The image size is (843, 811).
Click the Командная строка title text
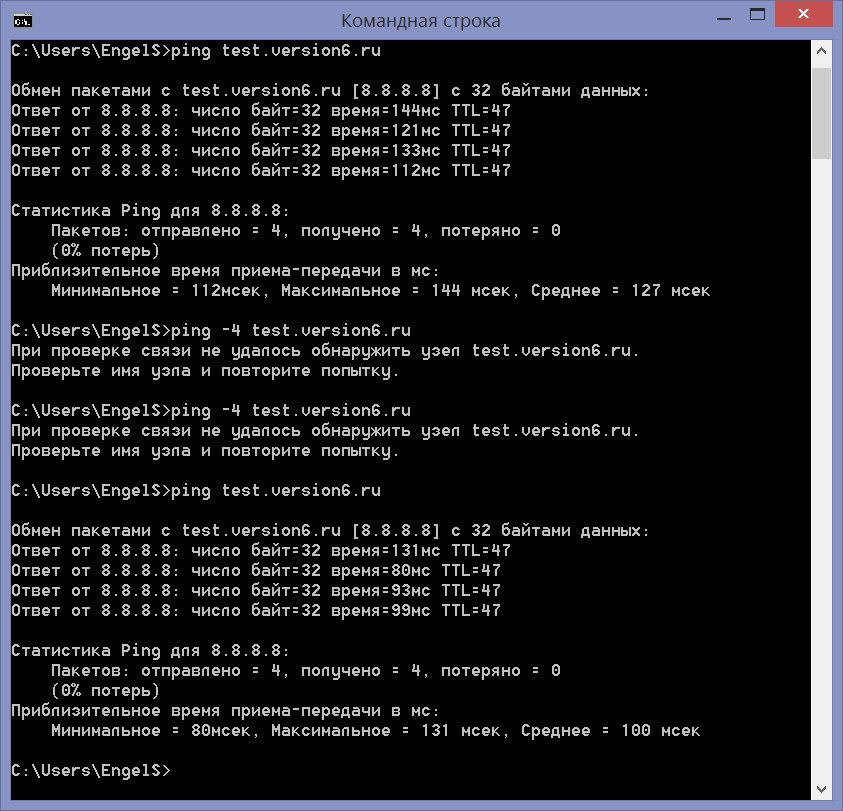[420, 21]
